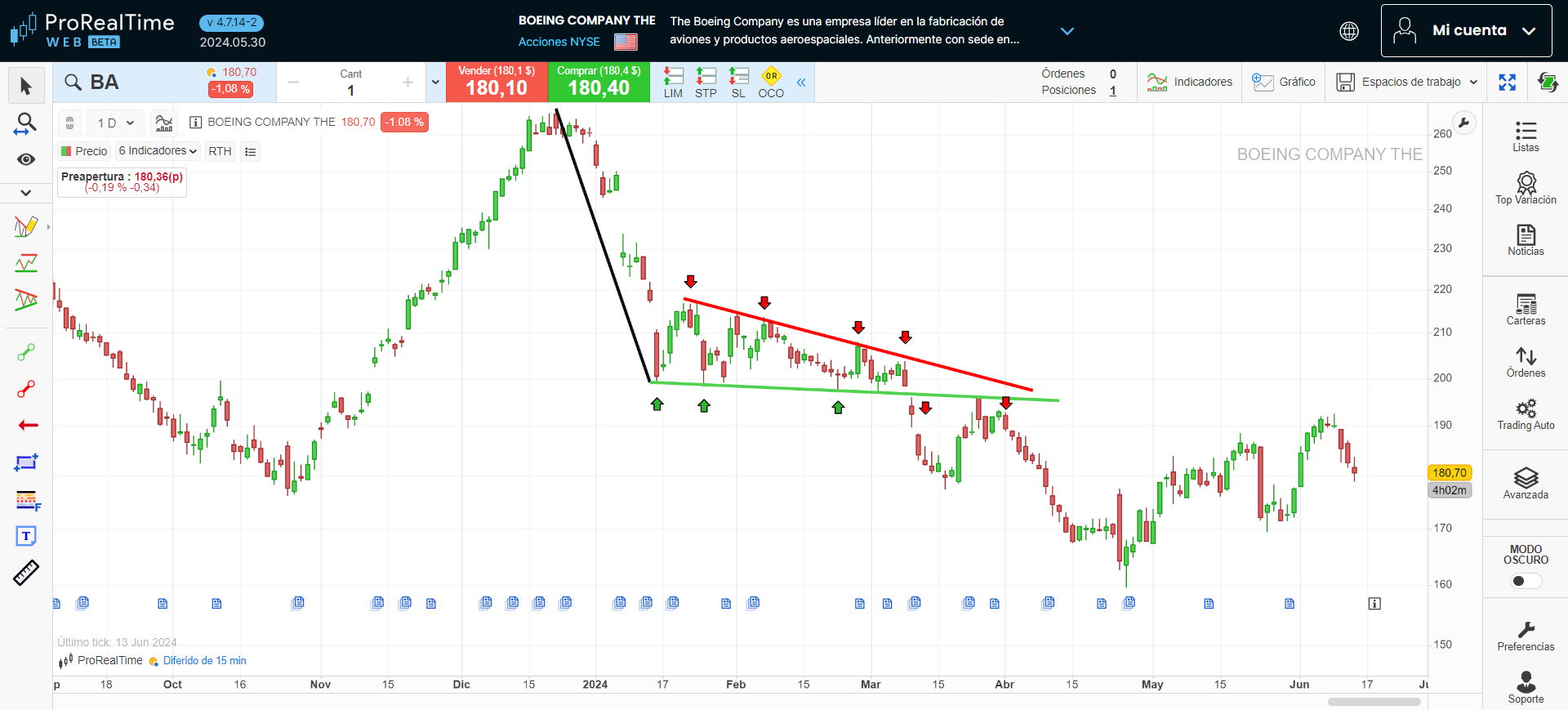Select the rectangle drawing tool
This screenshot has width=1568, height=710.
pos(26,462)
